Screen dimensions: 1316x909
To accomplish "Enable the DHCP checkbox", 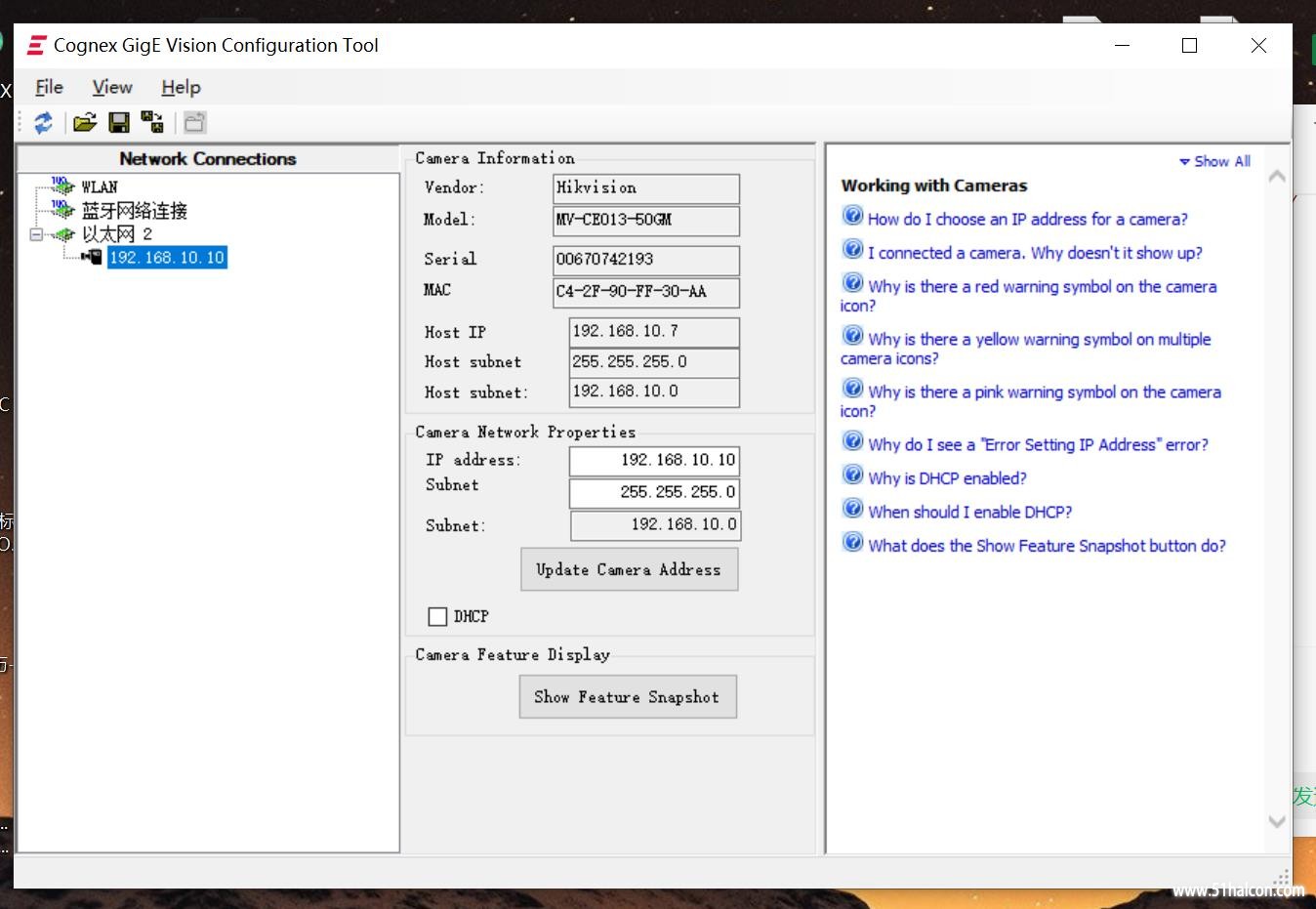I will point(437,616).
